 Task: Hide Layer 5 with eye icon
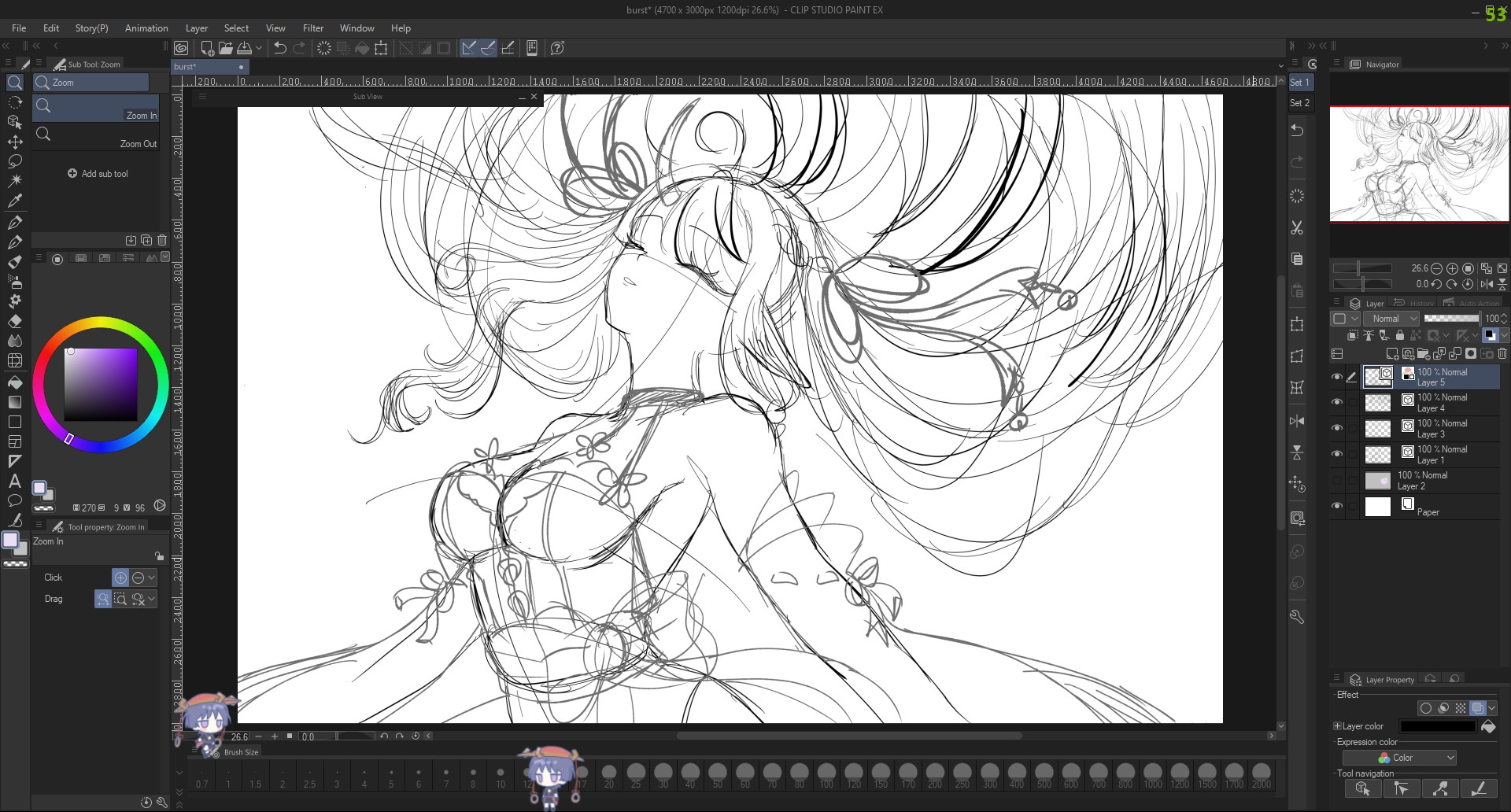pos(1336,377)
